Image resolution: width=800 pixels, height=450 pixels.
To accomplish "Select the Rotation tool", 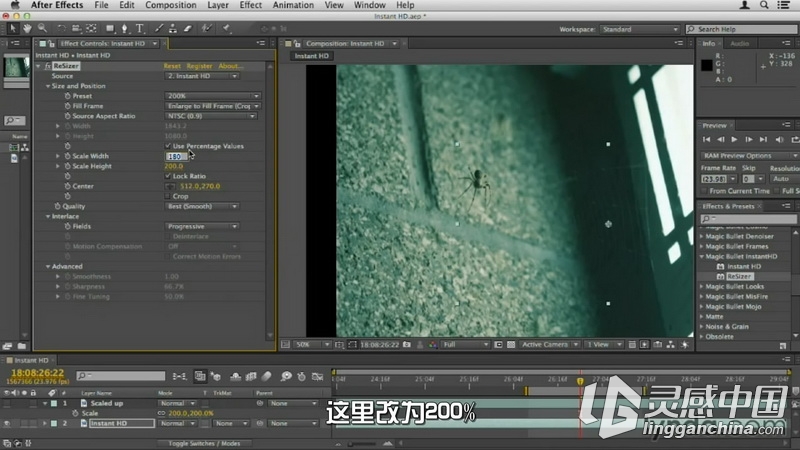I will [61, 29].
